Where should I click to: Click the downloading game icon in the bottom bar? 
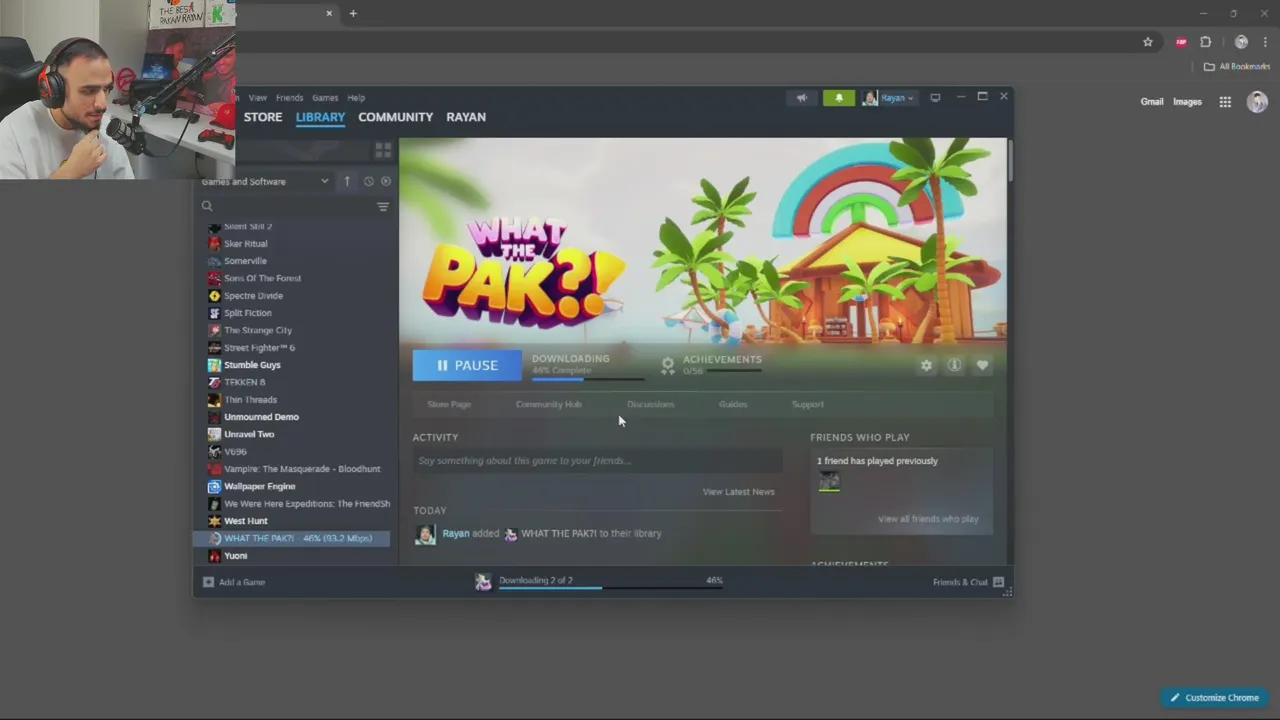point(483,582)
